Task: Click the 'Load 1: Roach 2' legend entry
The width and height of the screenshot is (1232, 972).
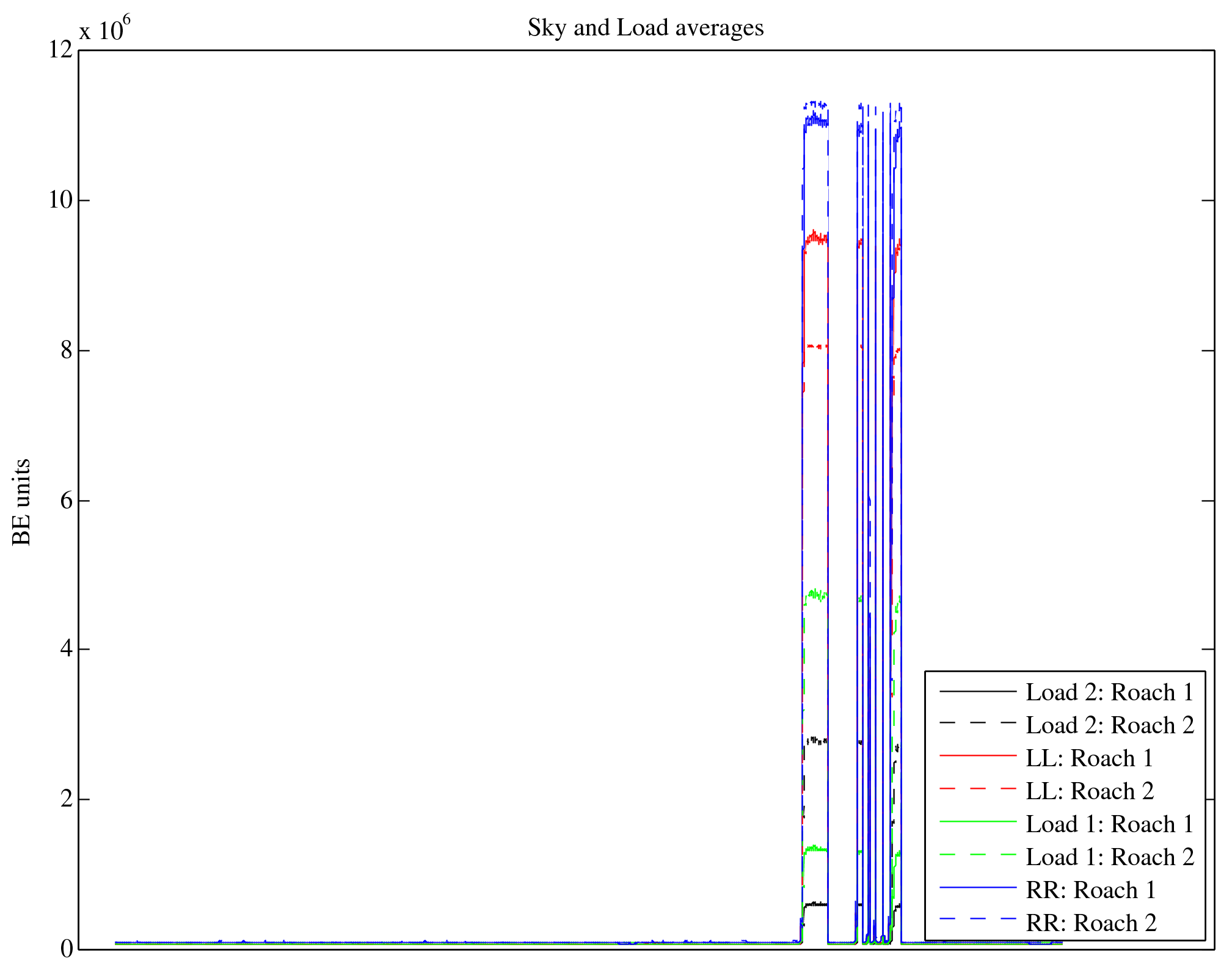Action: tap(1109, 857)
